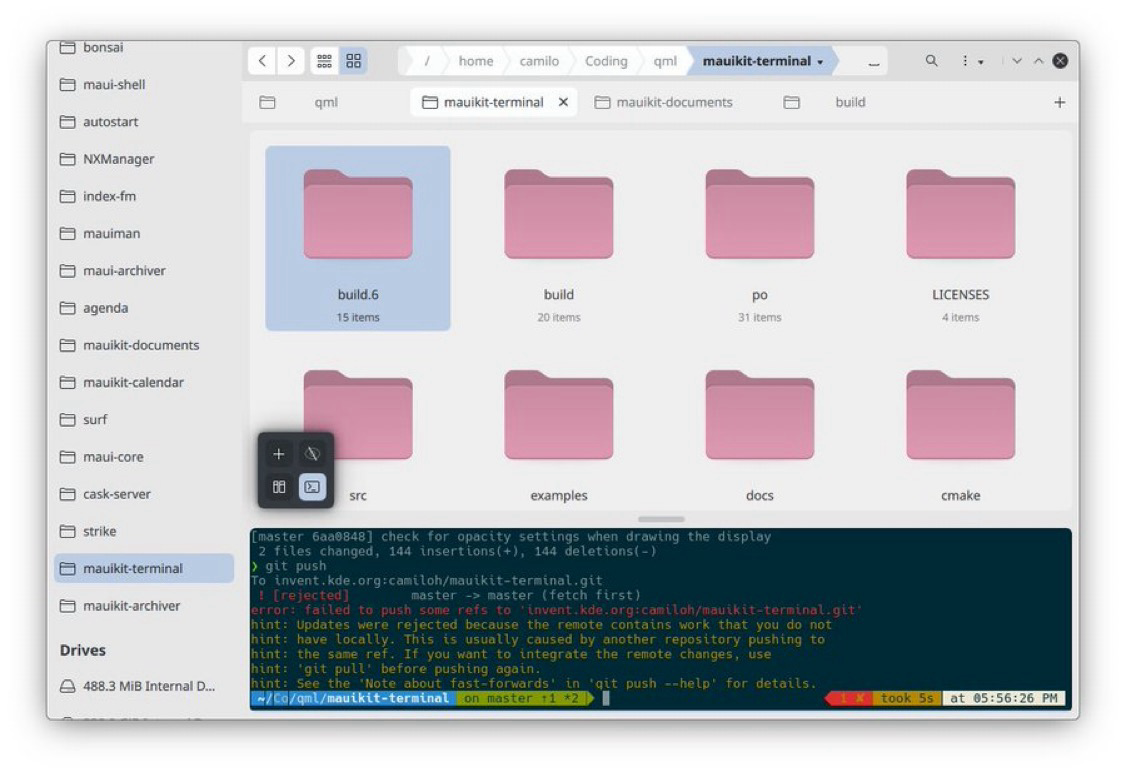1125x772 pixels.
Task: Open mauikit-calendar in the sidebar
Action: click(x=144, y=383)
